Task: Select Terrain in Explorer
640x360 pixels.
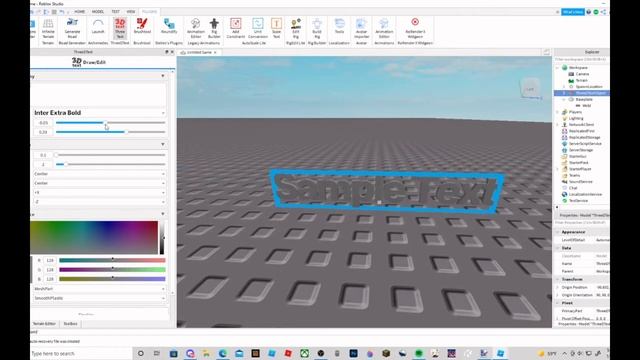Action: point(582,80)
